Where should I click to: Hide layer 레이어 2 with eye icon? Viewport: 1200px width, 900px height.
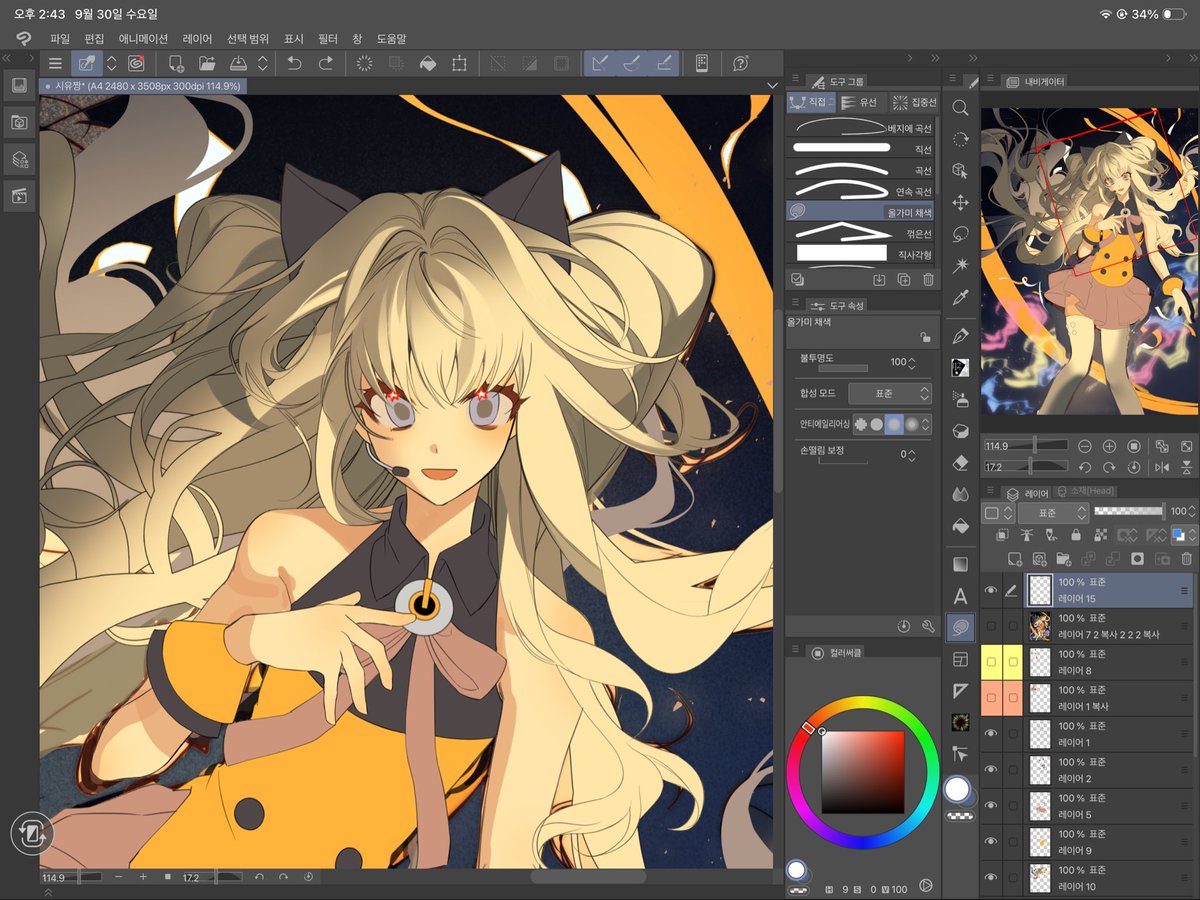(991, 770)
